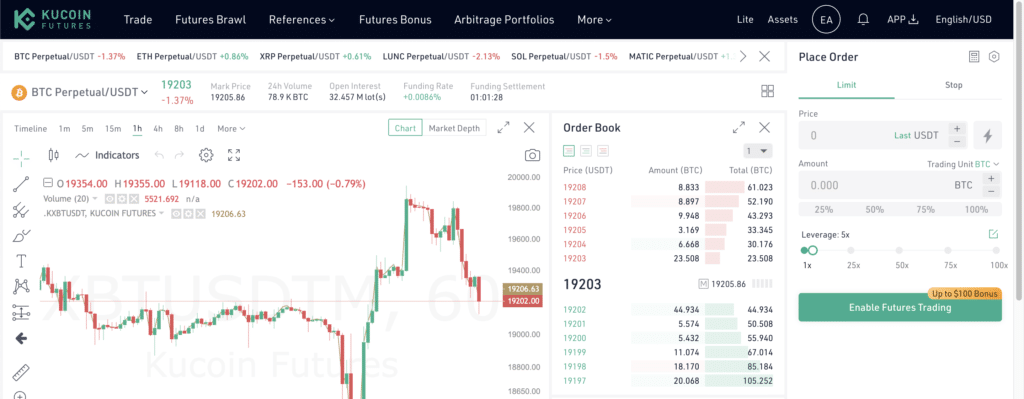The image size is (1024, 399).
Task: Download the APP from header
Action: tap(903, 20)
